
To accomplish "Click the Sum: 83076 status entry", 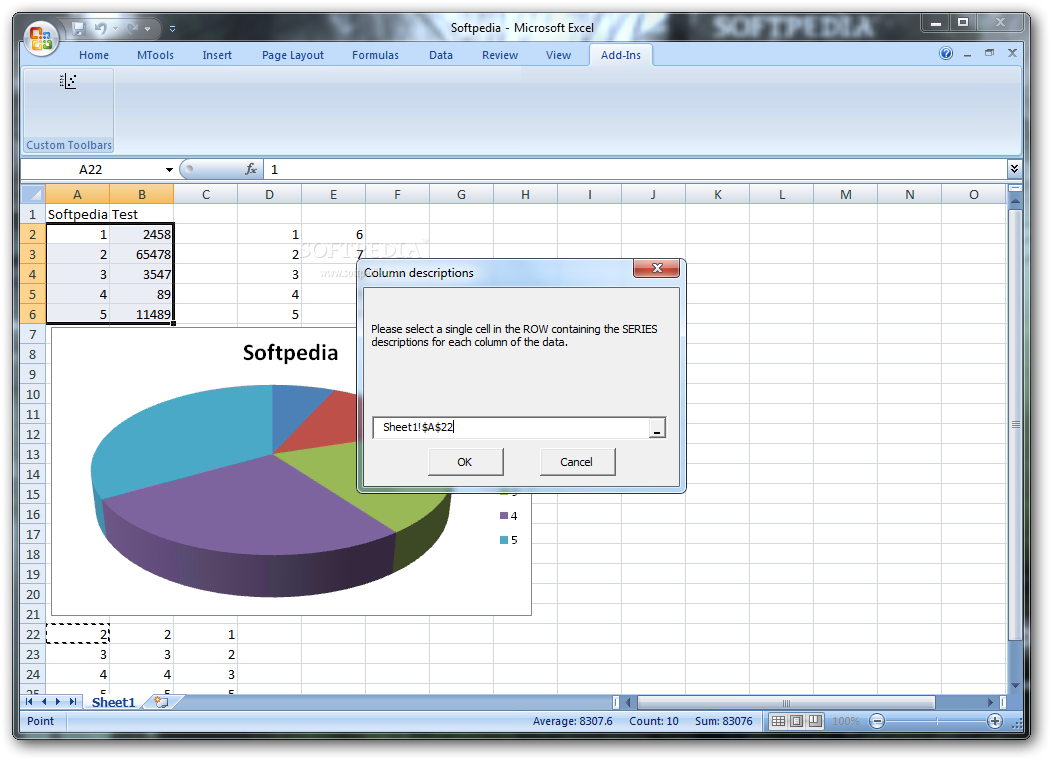I will click(724, 721).
